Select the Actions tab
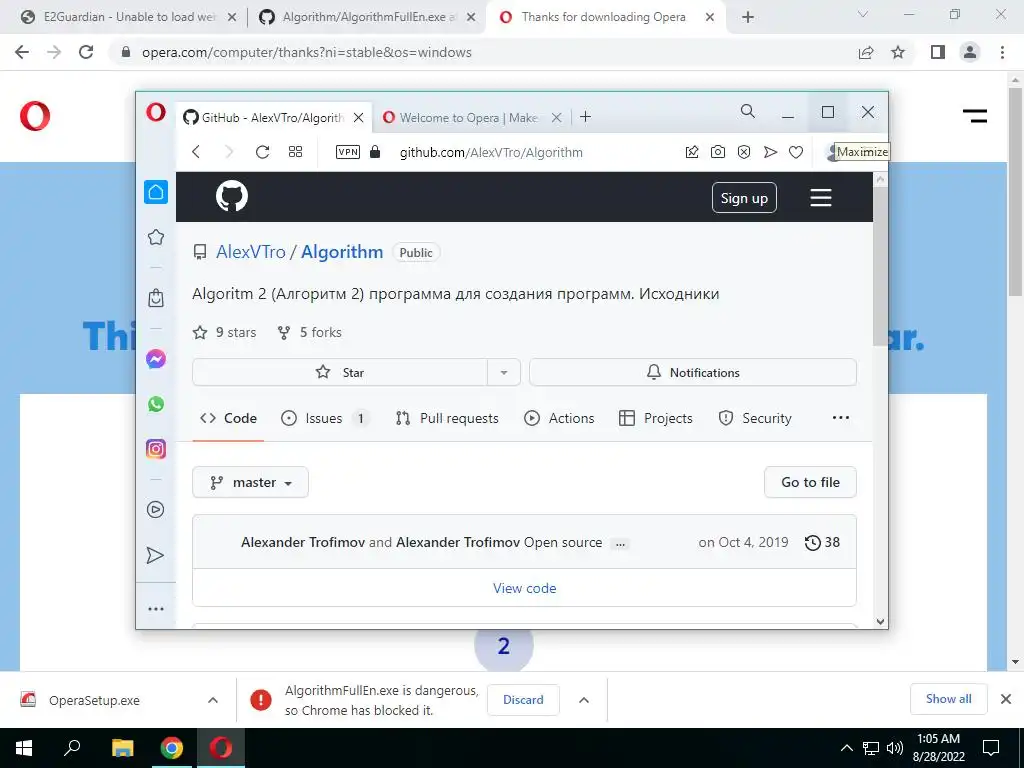 click(x=559, y=418)
